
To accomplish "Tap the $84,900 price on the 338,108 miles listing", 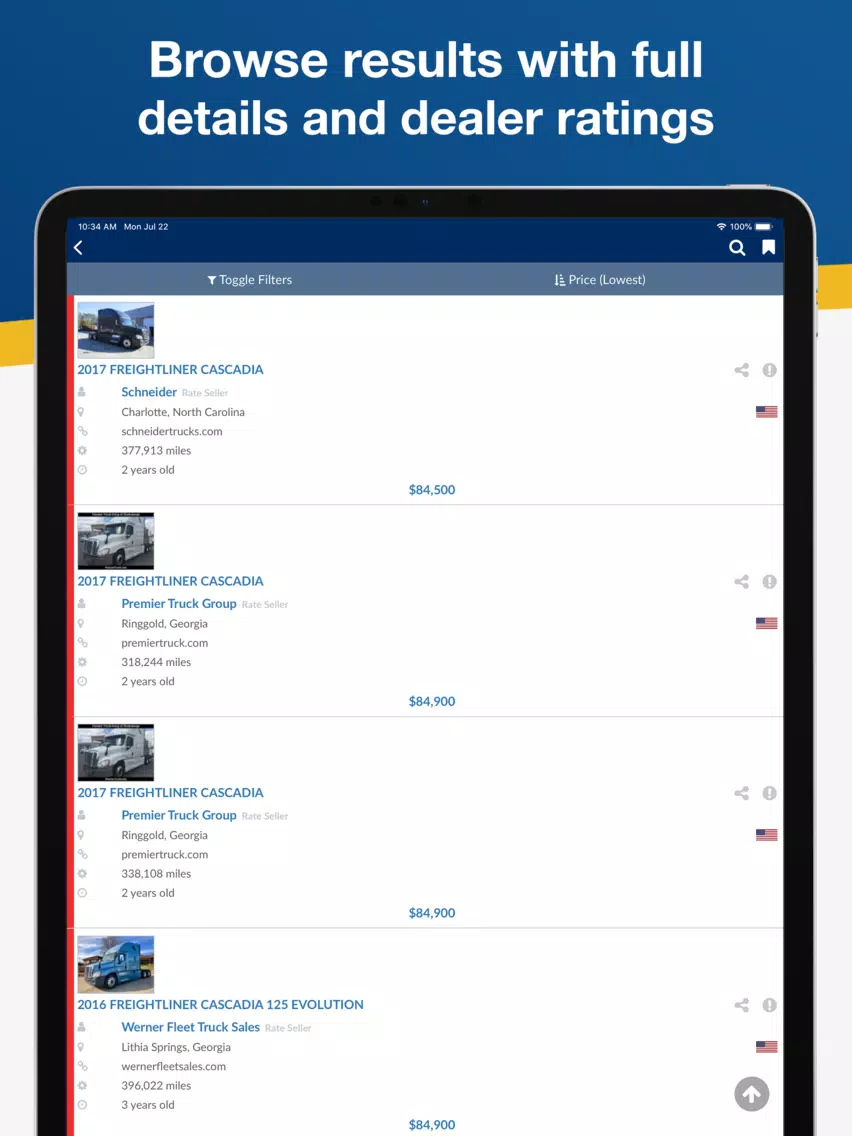I will pyautogui.click(x=432, y=913).
